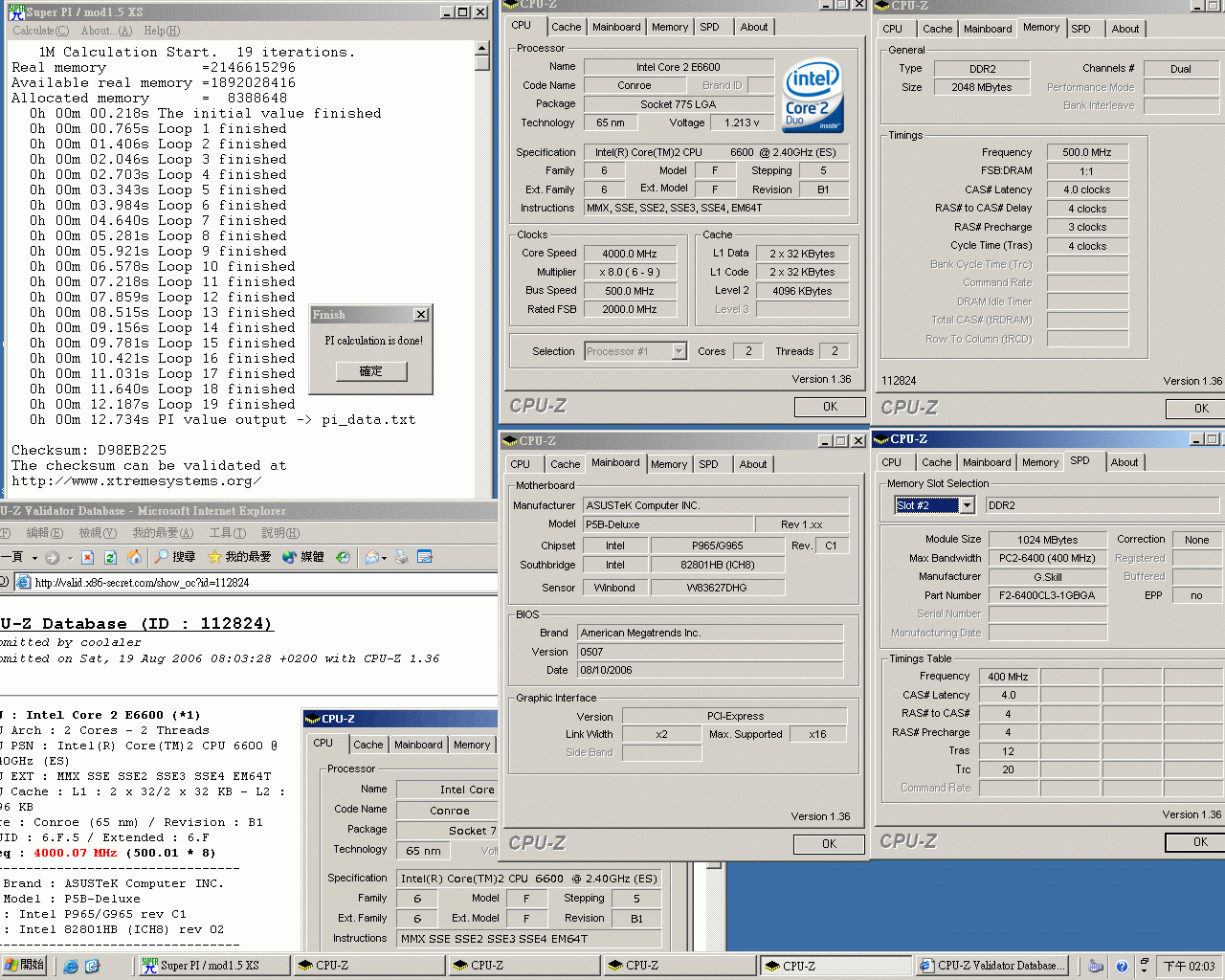
Task: Click the Forward arrow in Internet Explorer toolbar
Action: pos(52,557)
